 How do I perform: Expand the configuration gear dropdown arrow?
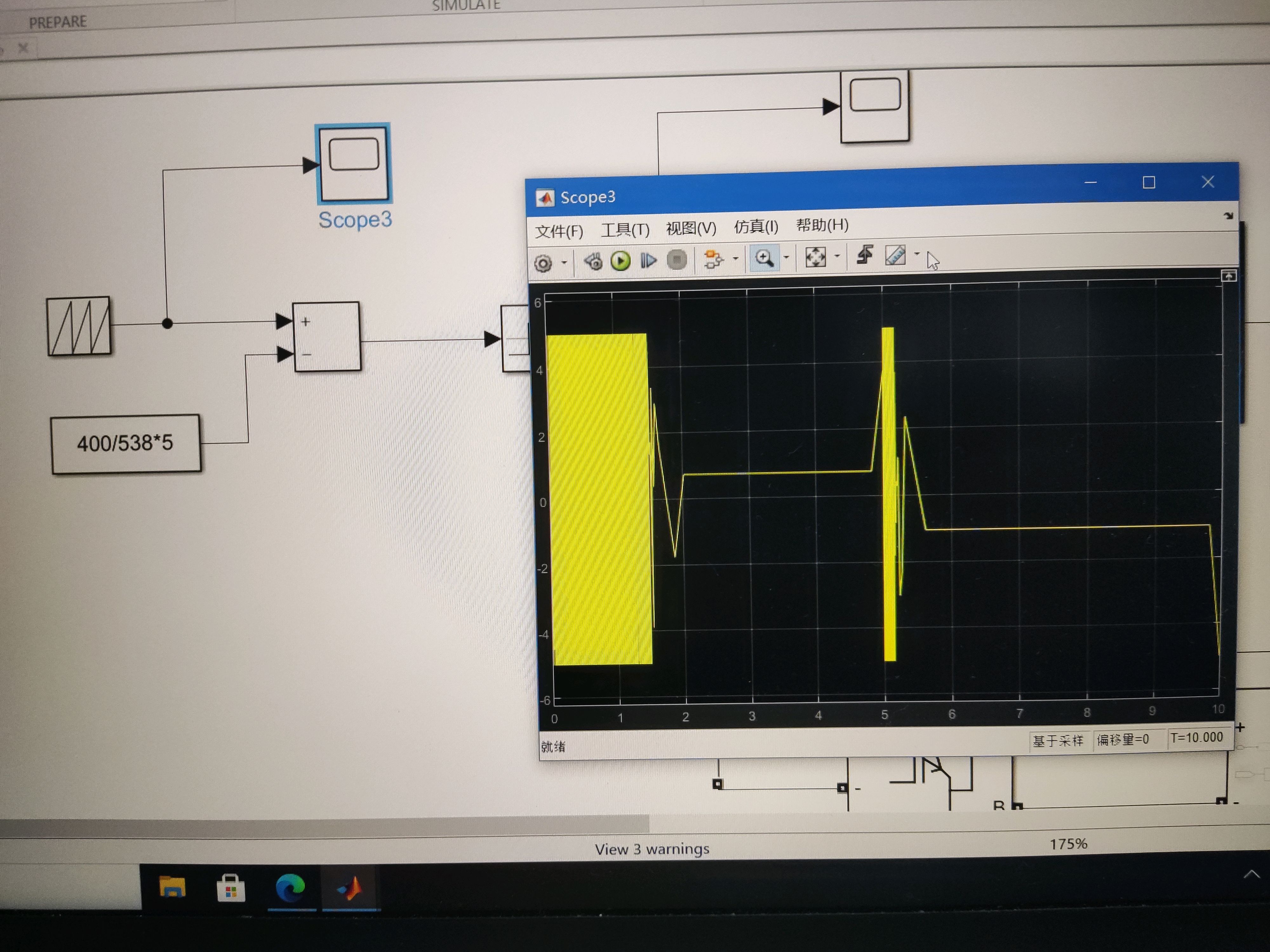click(x=565, y=263)
